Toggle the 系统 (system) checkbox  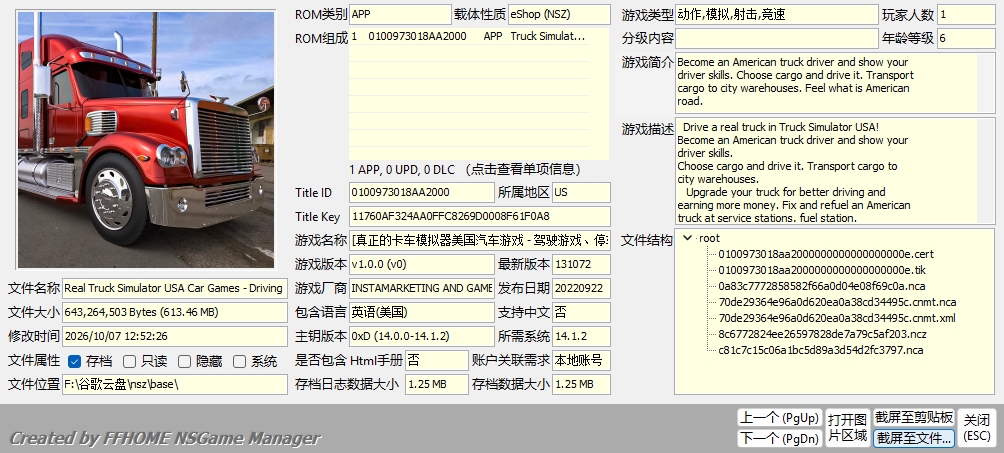point(239,361)
